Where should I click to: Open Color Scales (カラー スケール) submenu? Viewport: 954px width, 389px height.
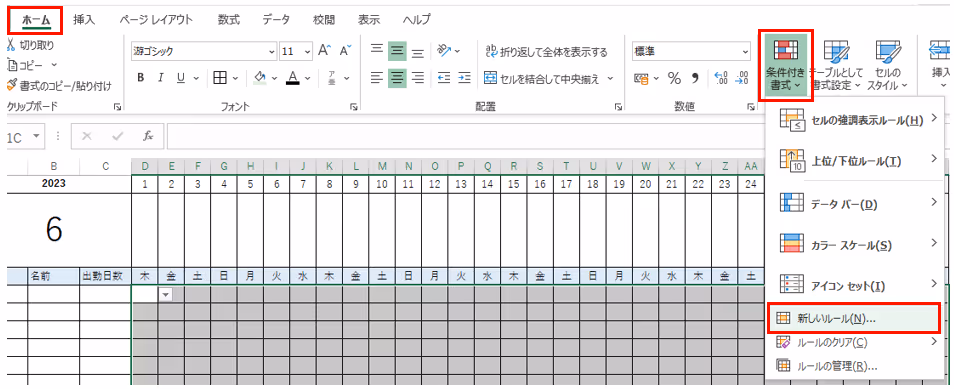[858, 245]
